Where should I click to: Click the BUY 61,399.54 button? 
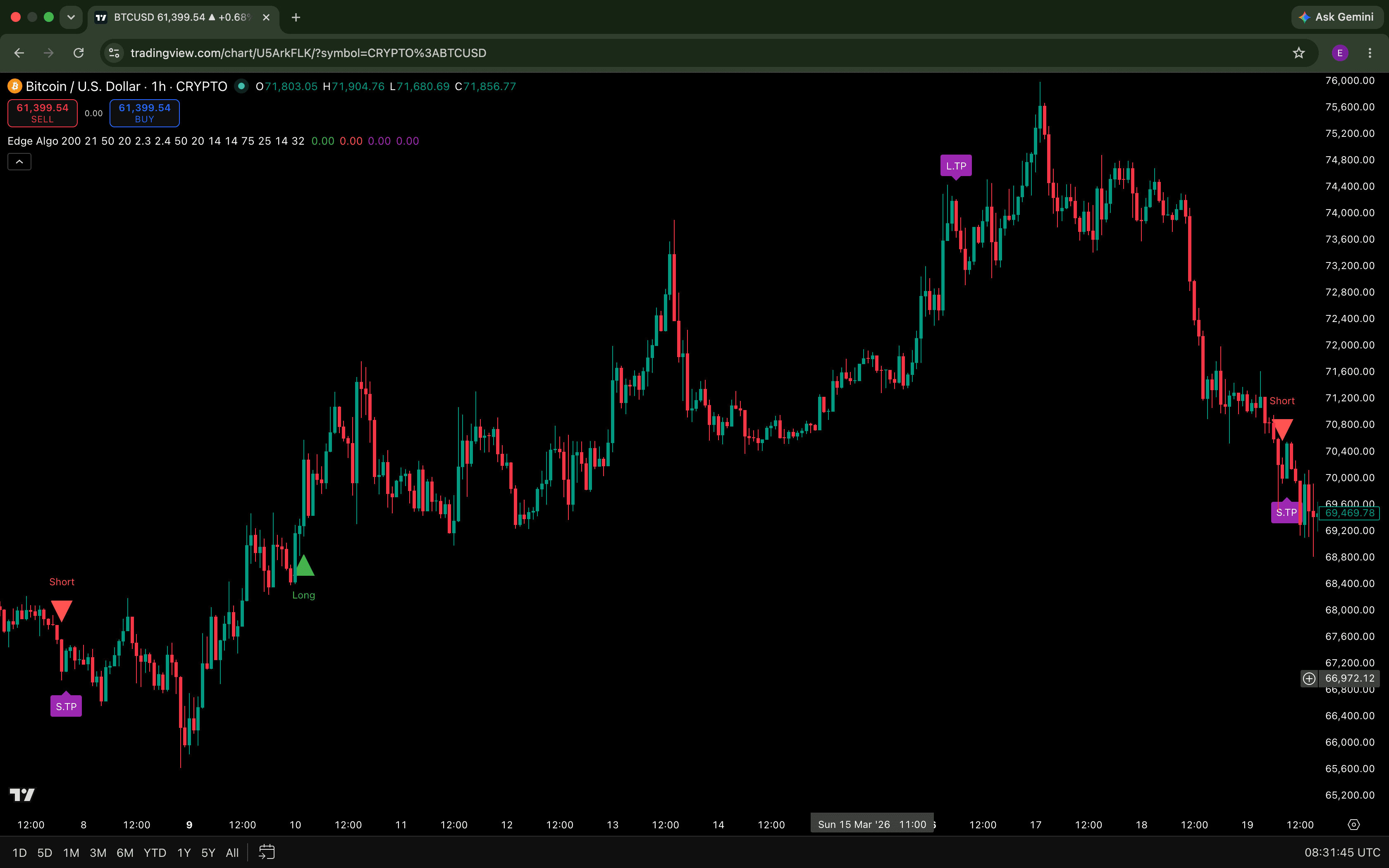pyautogui.click(x=145, y=113)
